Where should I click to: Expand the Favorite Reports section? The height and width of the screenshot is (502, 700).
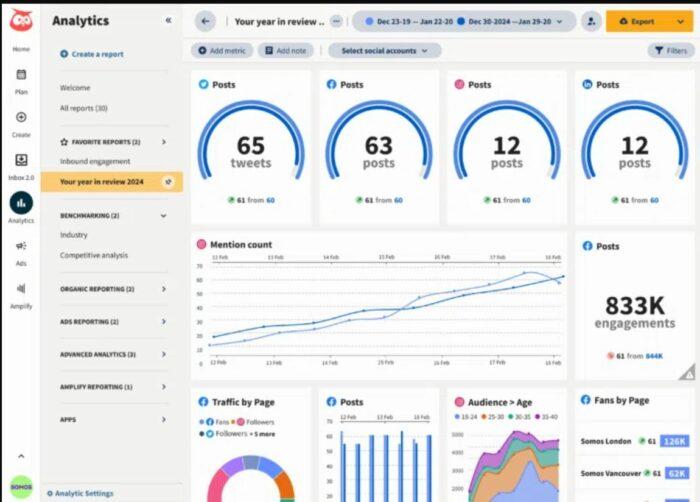(x=164, y=142)
